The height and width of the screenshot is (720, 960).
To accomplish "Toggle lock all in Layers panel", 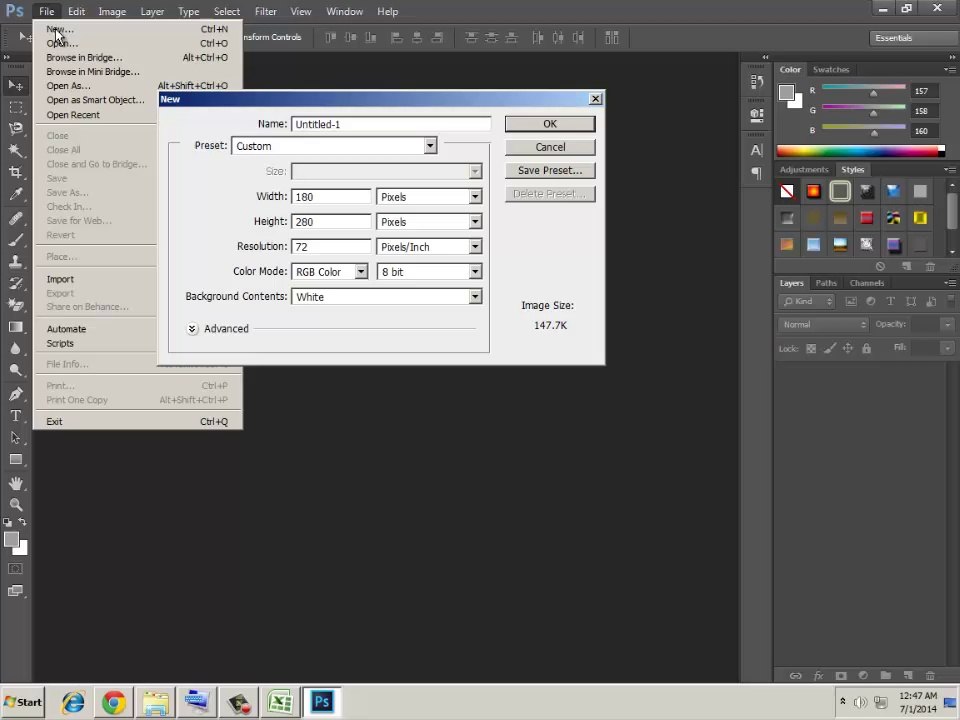I will coord(866,348).
